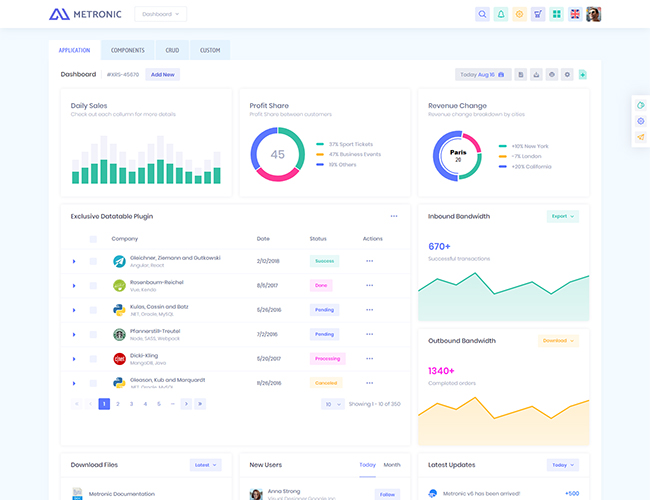Tick the checkbox for Dicki-Kling row
650x500 pixels.
93,358
